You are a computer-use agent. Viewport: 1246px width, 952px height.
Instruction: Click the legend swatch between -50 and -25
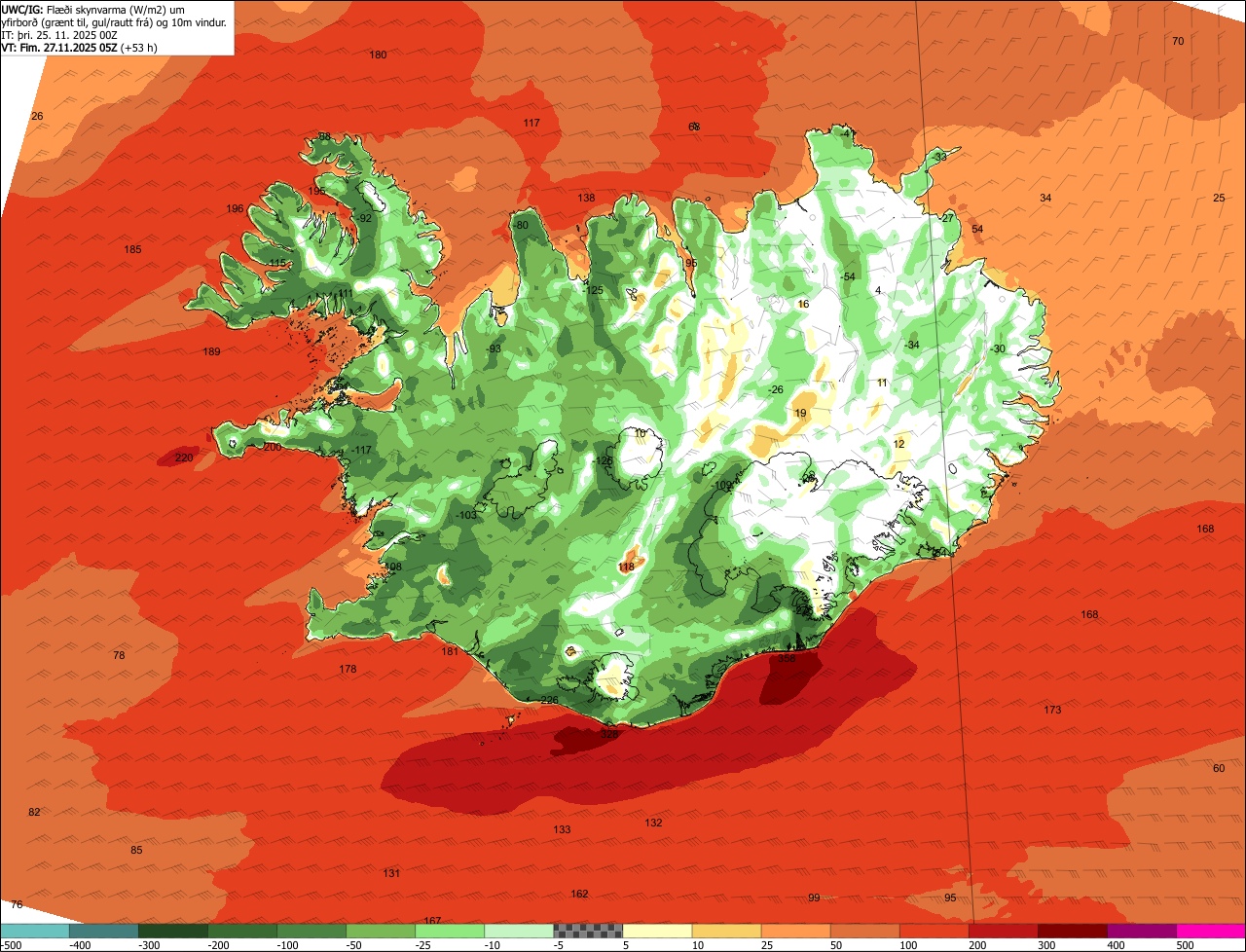[x=381, y=931]
